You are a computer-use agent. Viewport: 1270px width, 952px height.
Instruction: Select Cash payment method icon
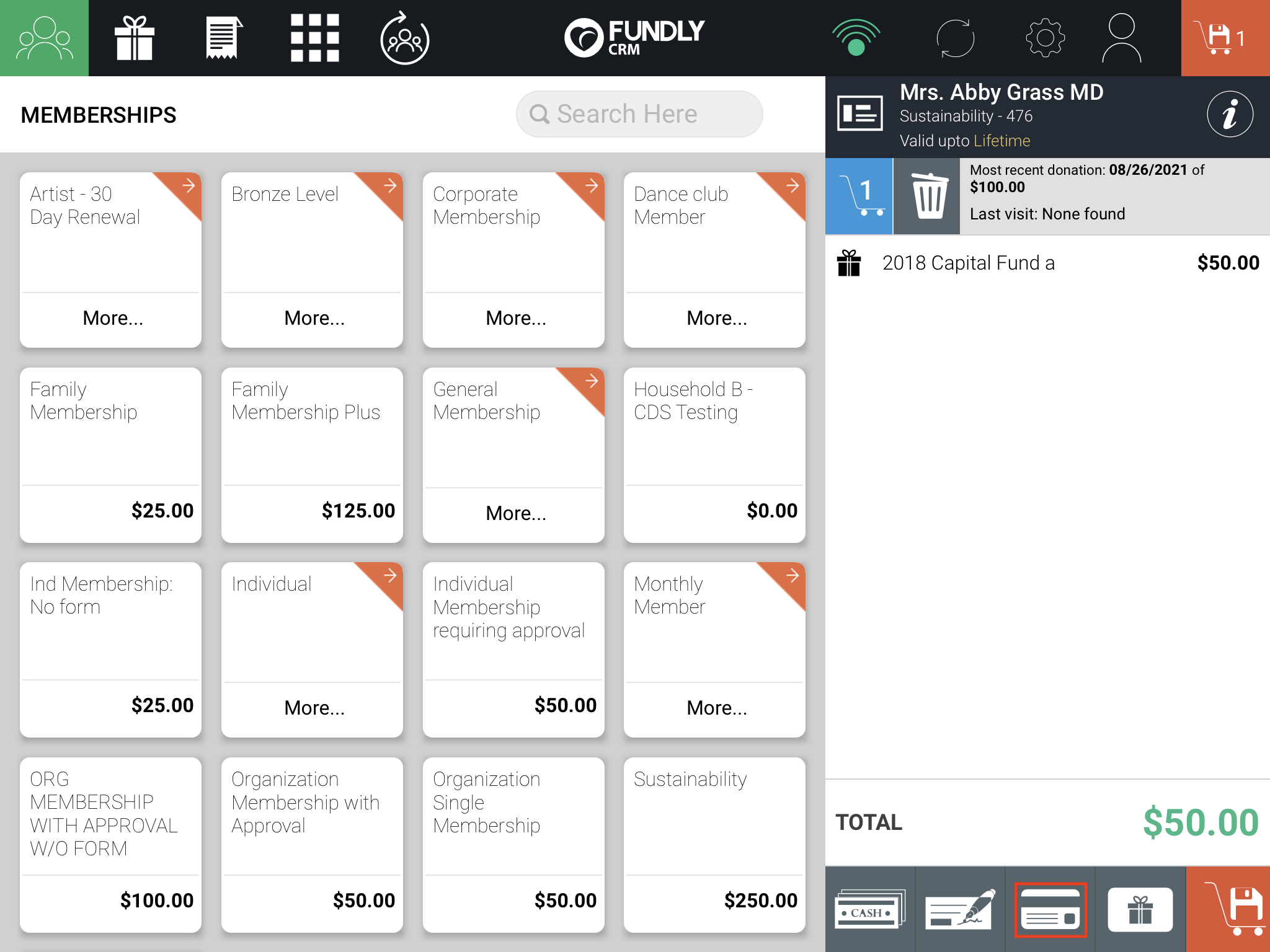[870, 909]
